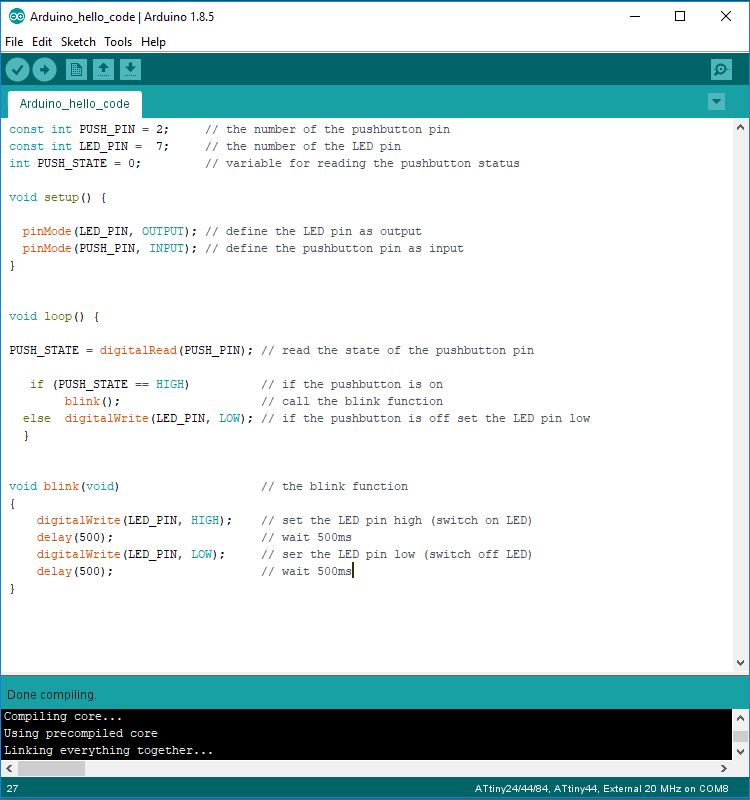This screenshot has height=800, width=750.
Task: Open the Help menu
Action: point(153,42)
